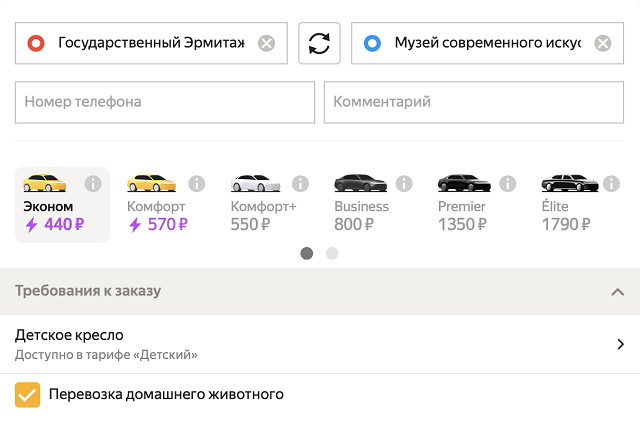
Task: Clear the Государственный Эрмитаж pickup field
Action: (x=267, y=43)
